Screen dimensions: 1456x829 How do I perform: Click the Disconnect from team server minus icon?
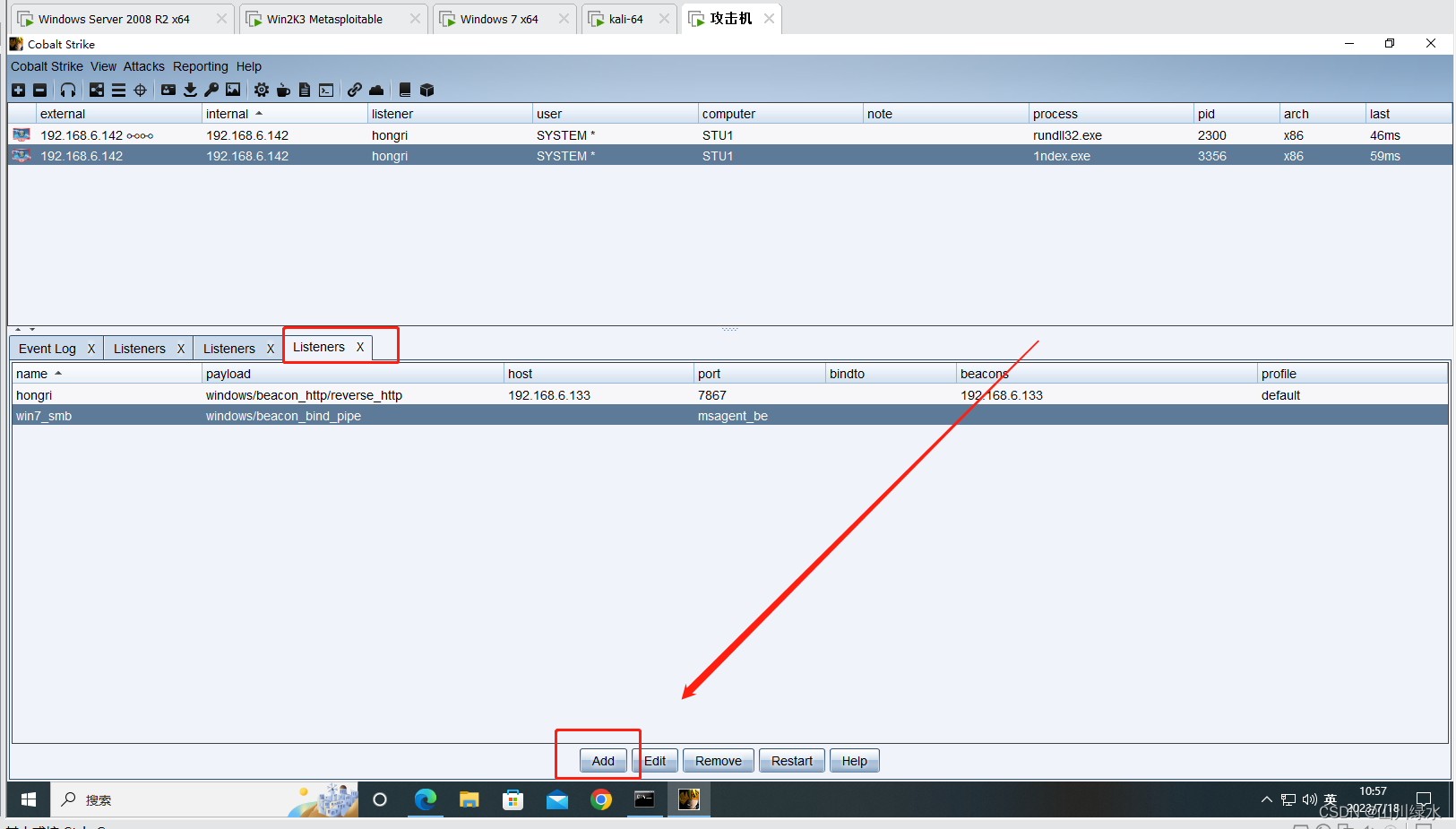(x=39, y=90)
